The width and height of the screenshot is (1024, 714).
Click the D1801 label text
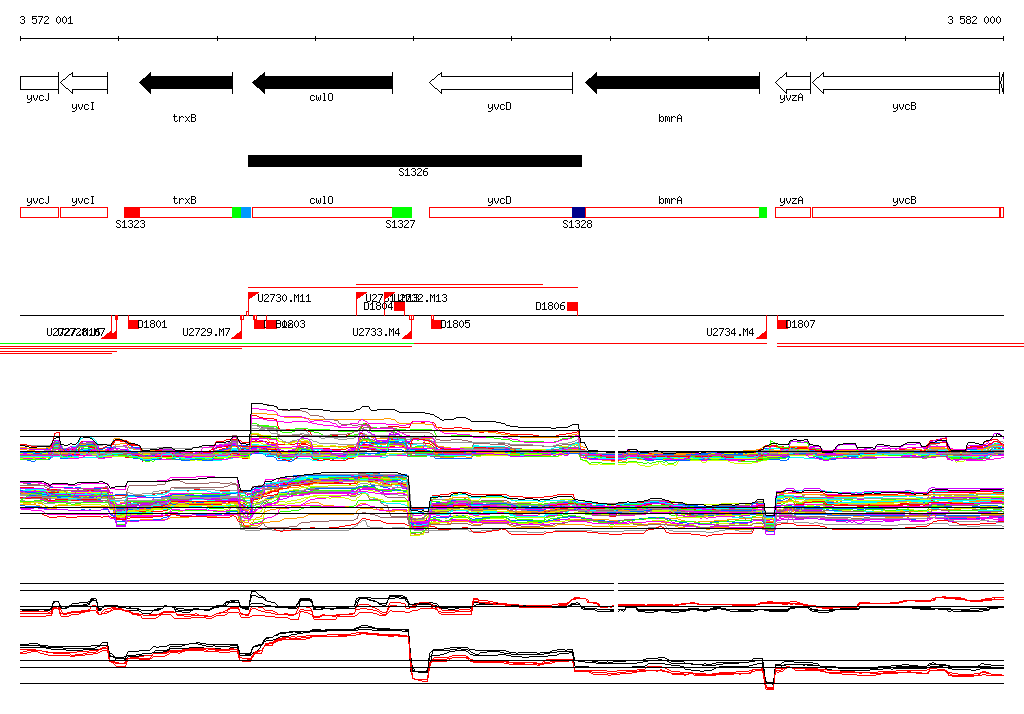pyautogui.click(x=152, y=324)
